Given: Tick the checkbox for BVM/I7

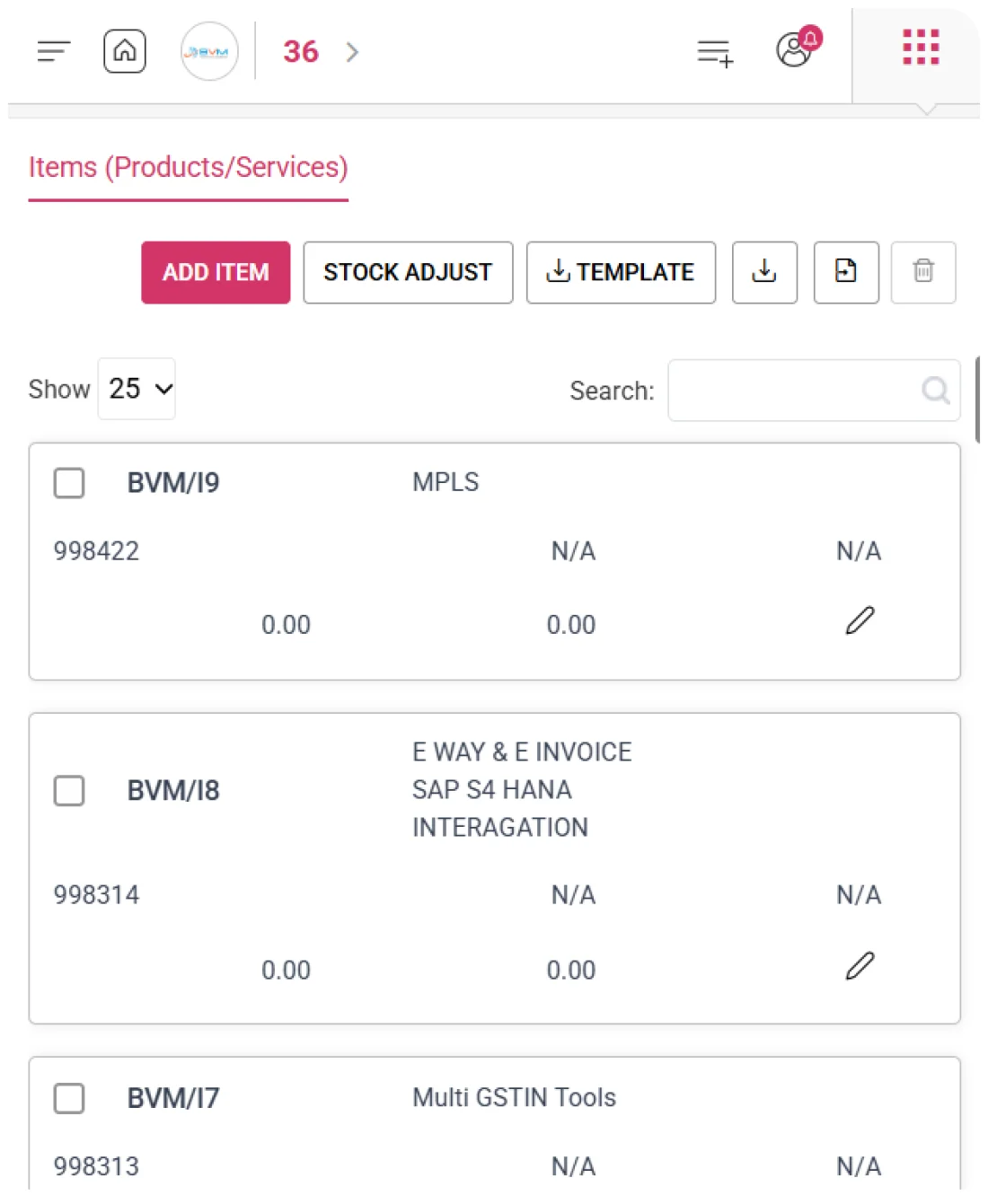Looking at the screenshot, I should coord(69,1098).
